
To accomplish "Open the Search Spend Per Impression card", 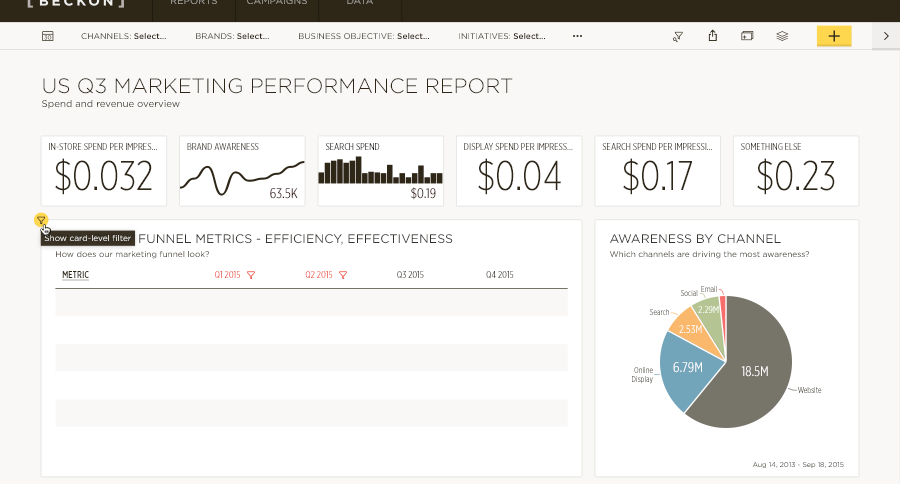I will tap(657, 171).
